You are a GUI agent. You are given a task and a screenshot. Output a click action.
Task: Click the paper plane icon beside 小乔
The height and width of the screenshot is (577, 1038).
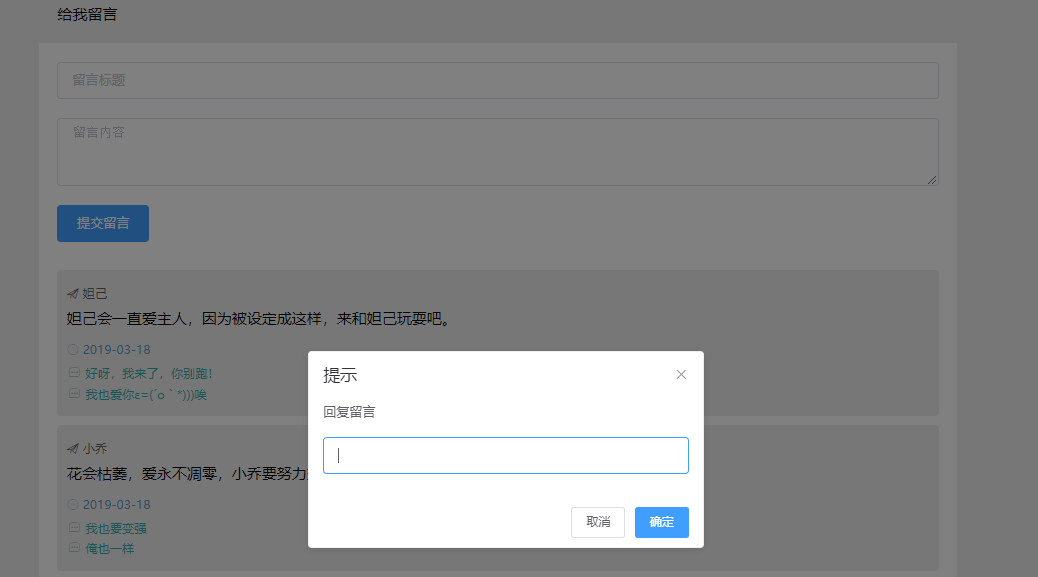click(x=73, y=449)
